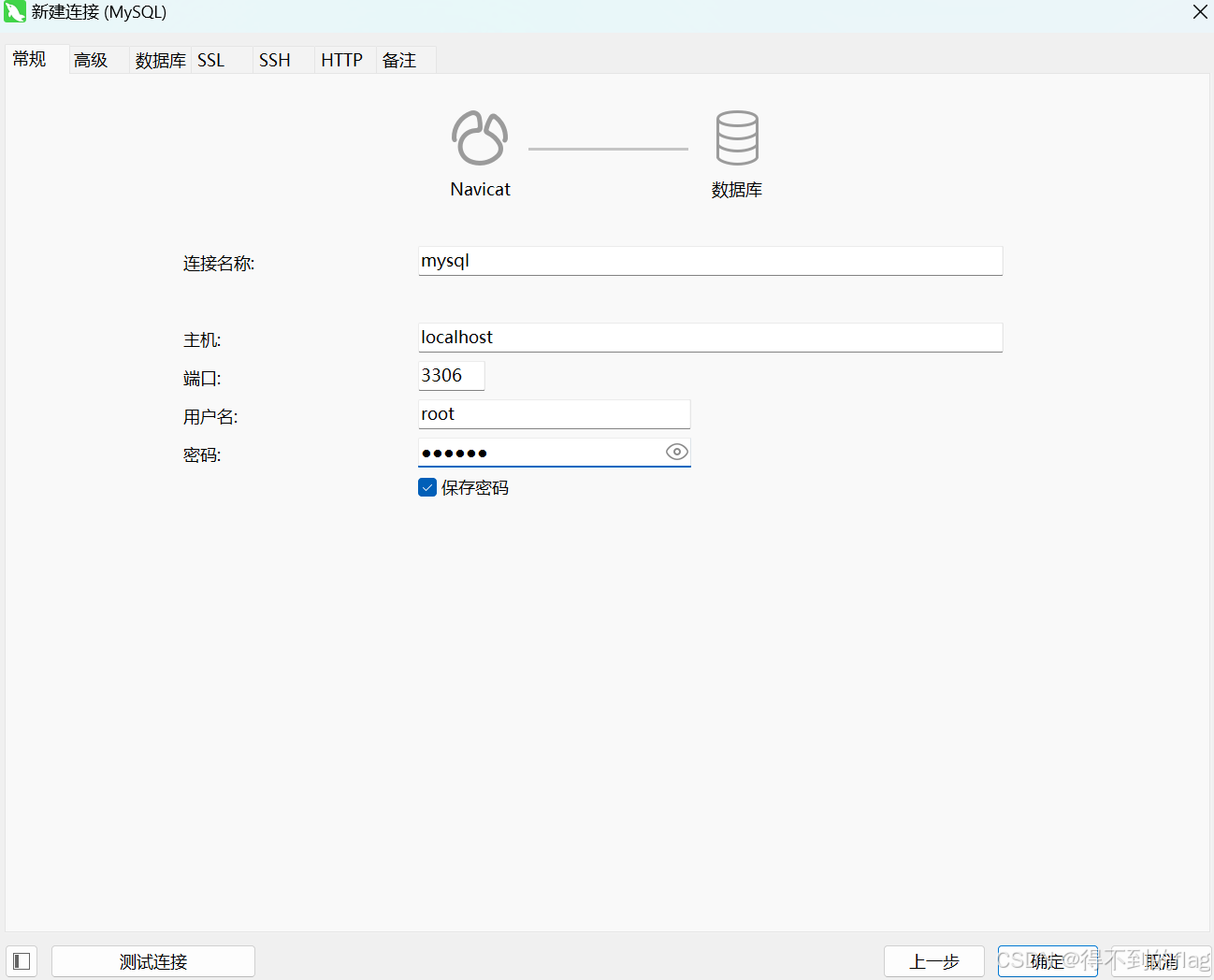Viewport: 1214px width, 980px height.
Task: Click the host field containing localhost
Action: click(x=710, y=338)
